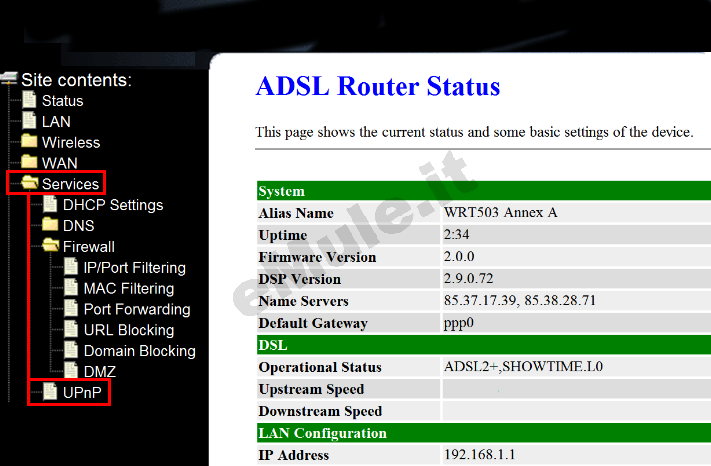The image size is (711, 466).
Task: Click the LAN page document icon
Action: point(29,121)
